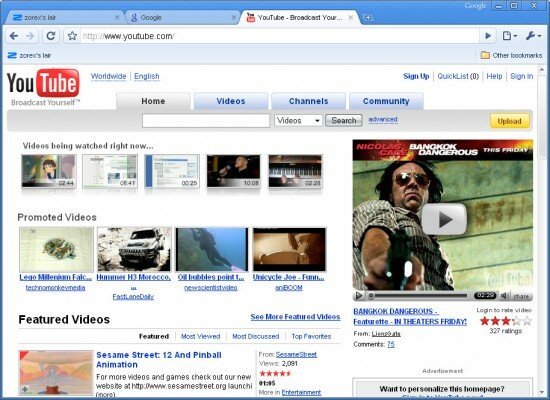Click the video progress seek bar
Viewport: 550px width, 400px height.
point(420,296)
